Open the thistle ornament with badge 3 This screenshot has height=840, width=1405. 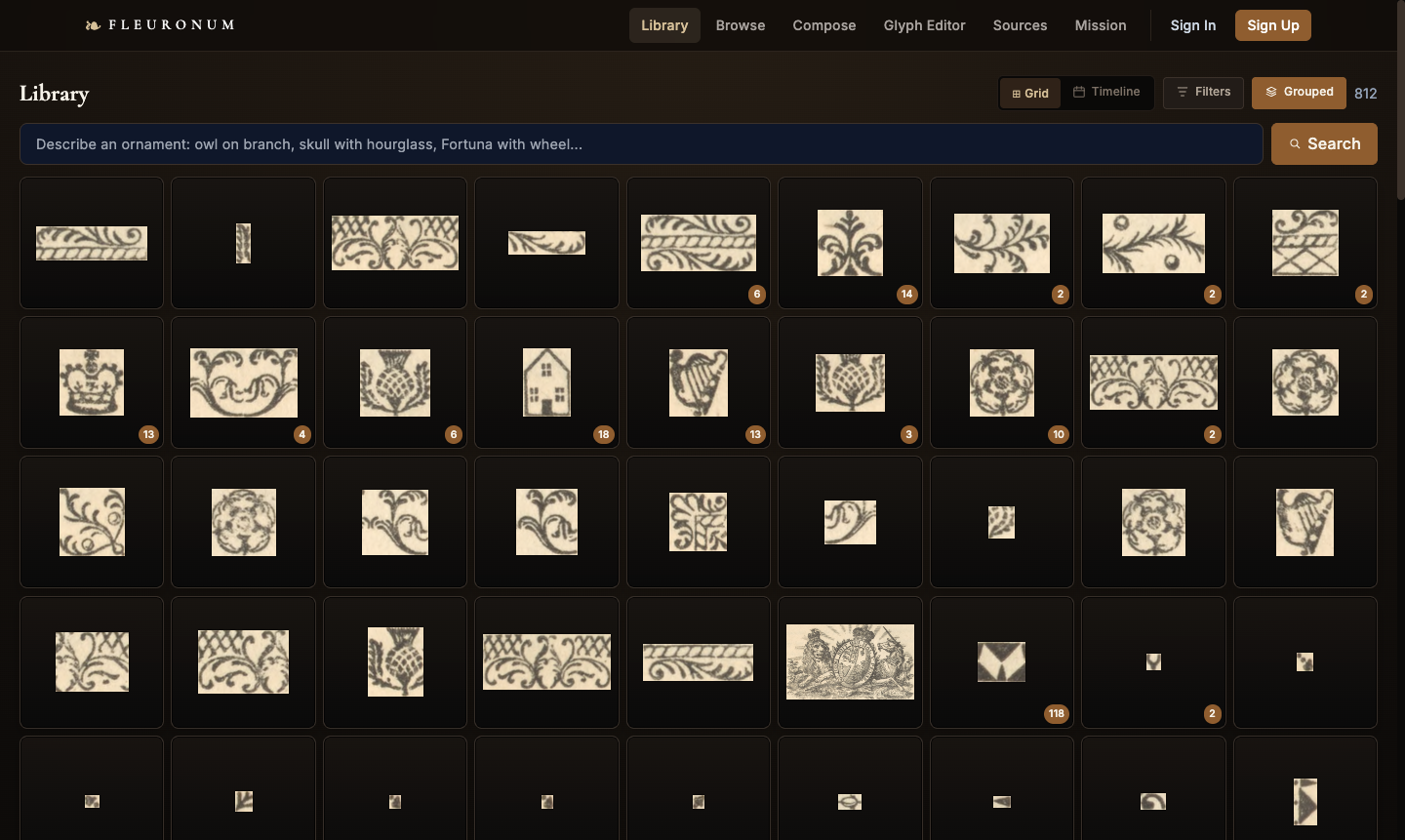[x=850, y=382]
